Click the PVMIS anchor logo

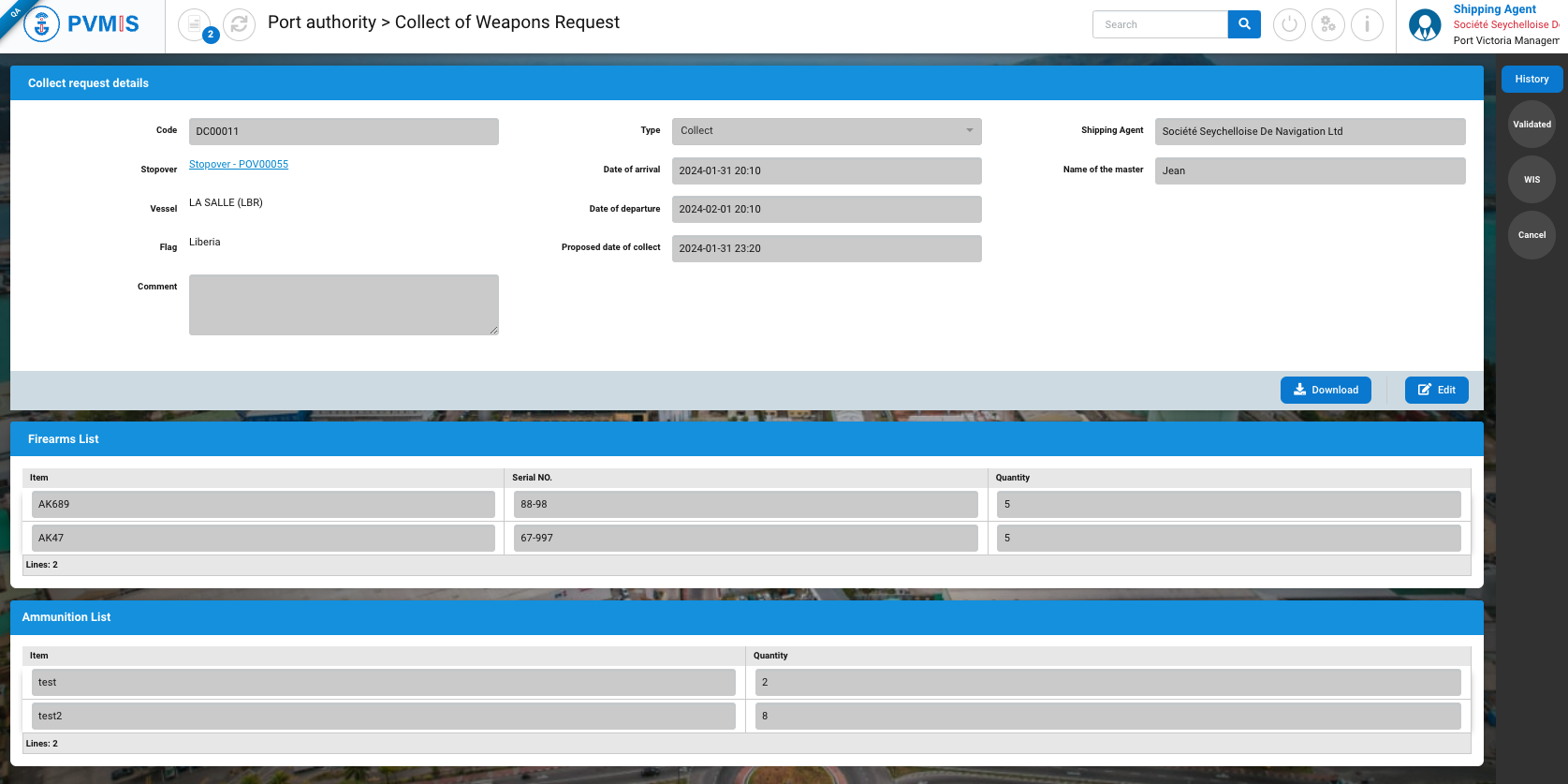(41, 24)
